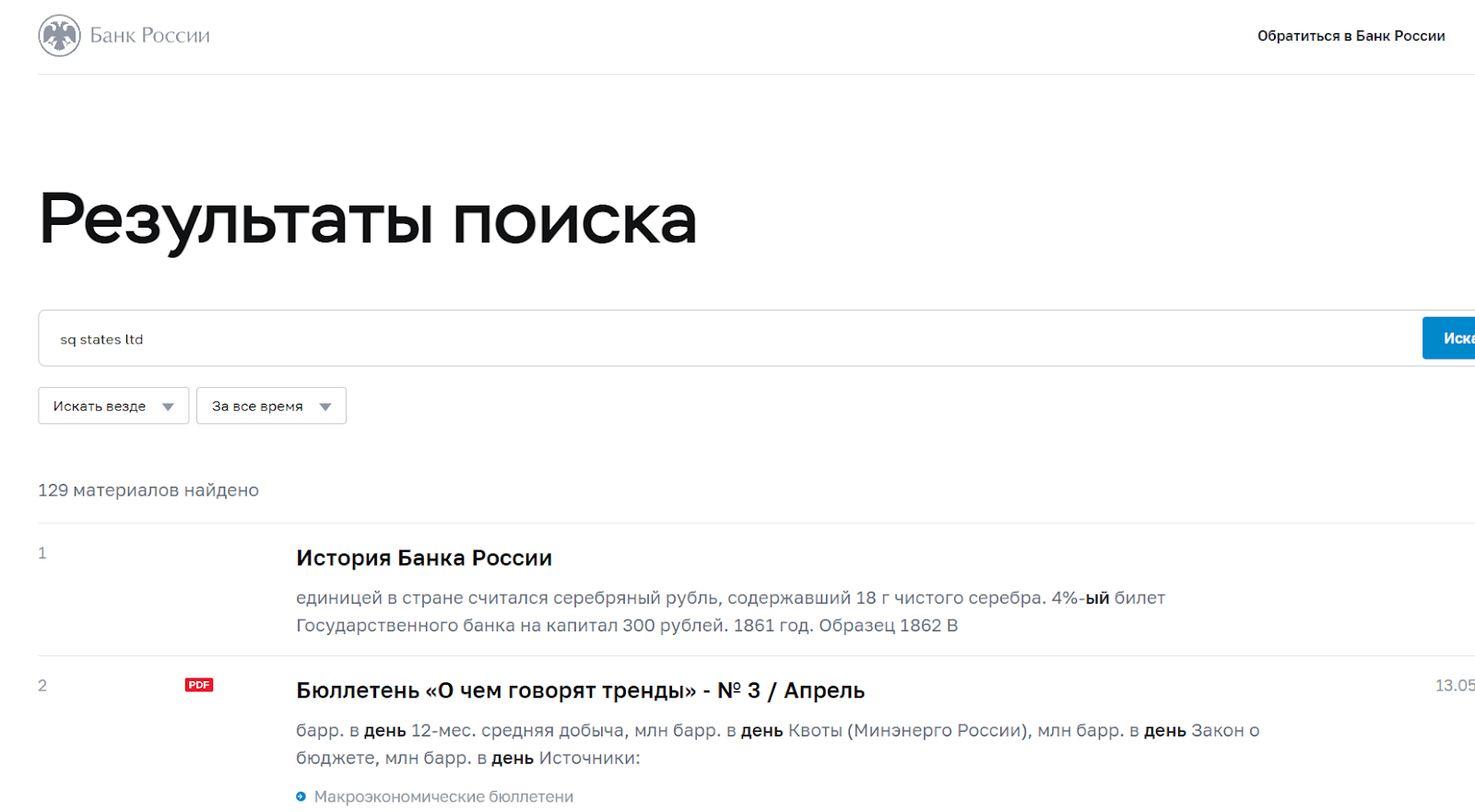Open Бюллетень «О чем говорят тренды» result

(x=580, y=690)
